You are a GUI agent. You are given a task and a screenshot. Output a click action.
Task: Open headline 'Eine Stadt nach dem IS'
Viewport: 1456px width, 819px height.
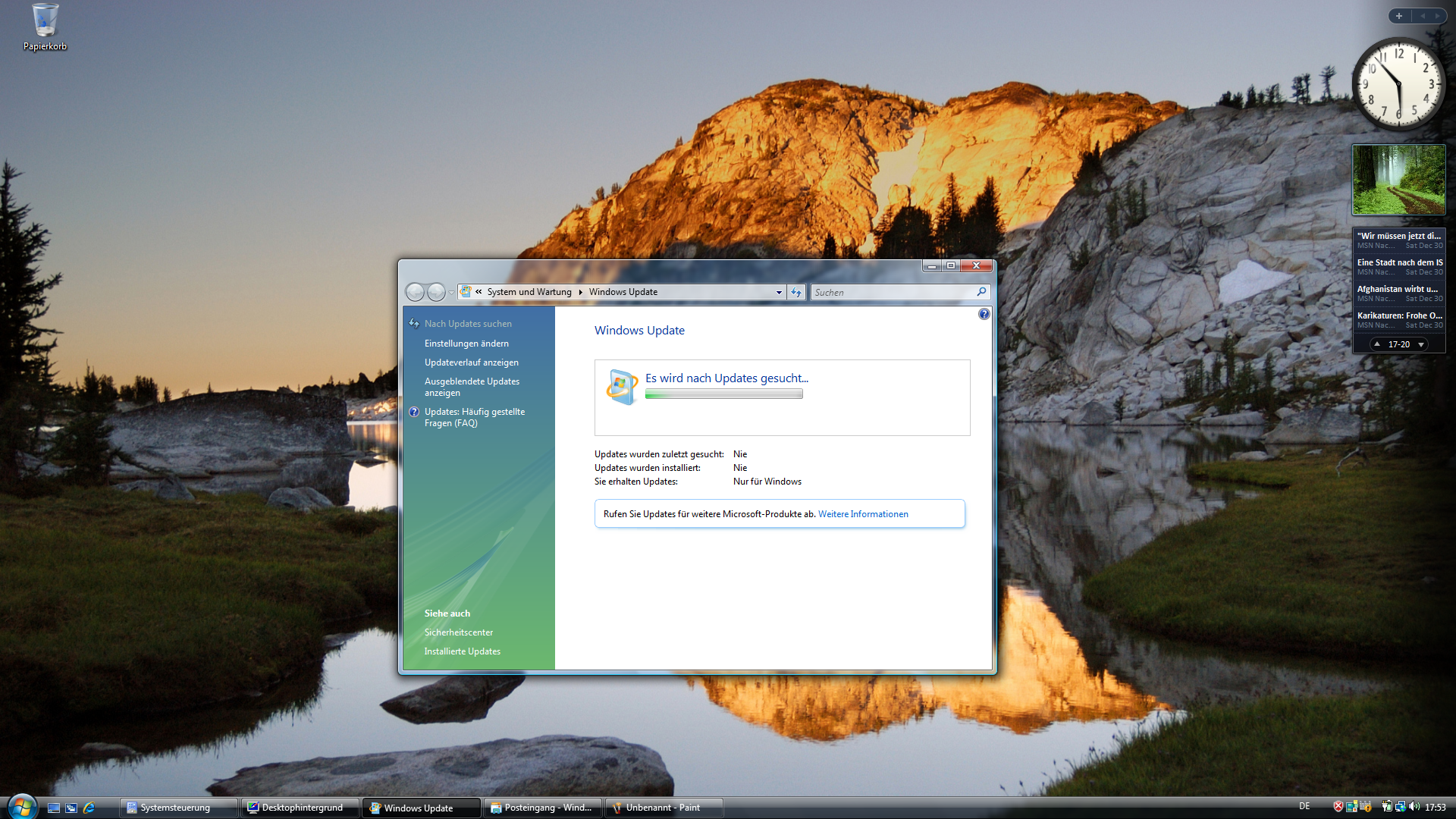click(x=1399, y=266)
